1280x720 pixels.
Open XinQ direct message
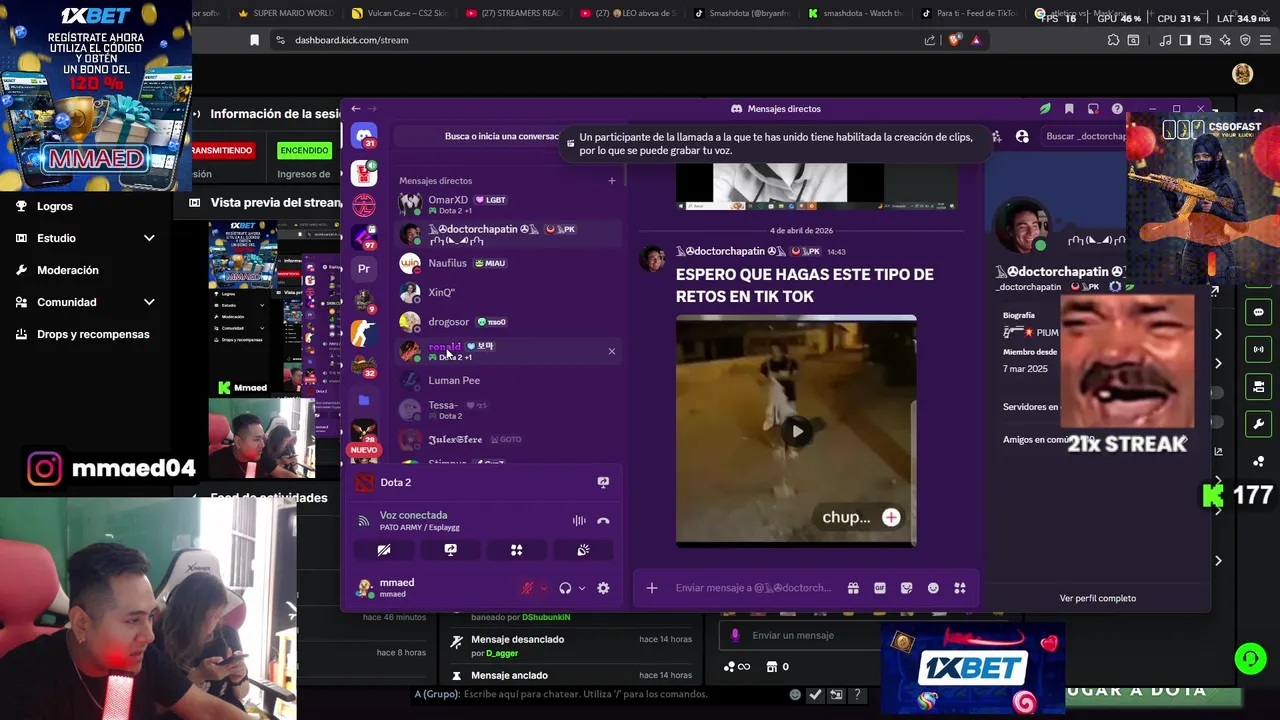tap(510, 292)
